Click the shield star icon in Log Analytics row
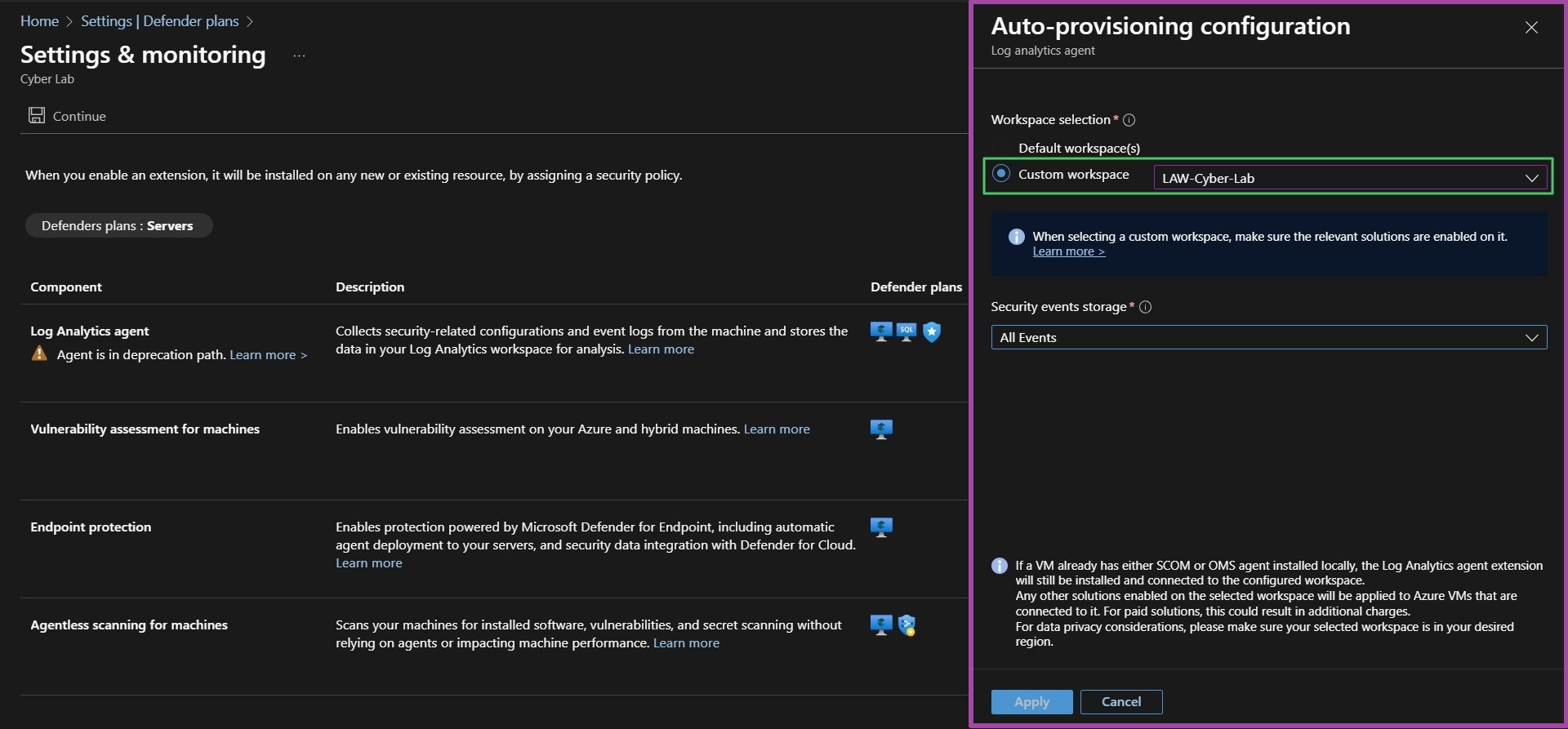 tap(932, 331)
